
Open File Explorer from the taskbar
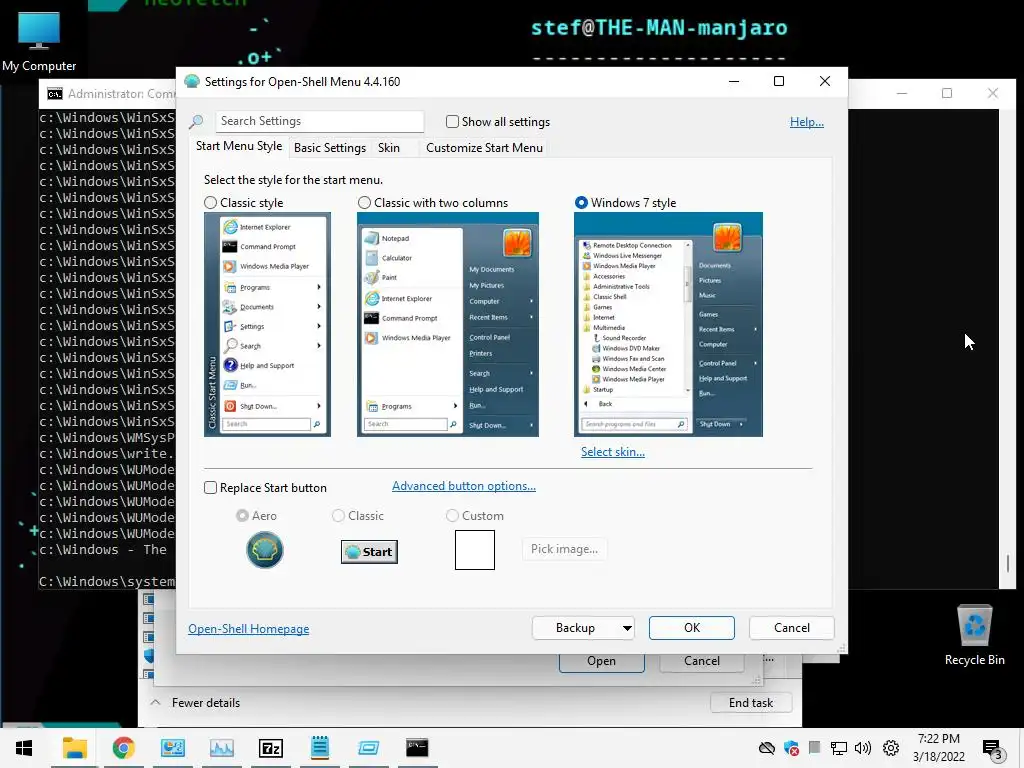tap(74, 748)
